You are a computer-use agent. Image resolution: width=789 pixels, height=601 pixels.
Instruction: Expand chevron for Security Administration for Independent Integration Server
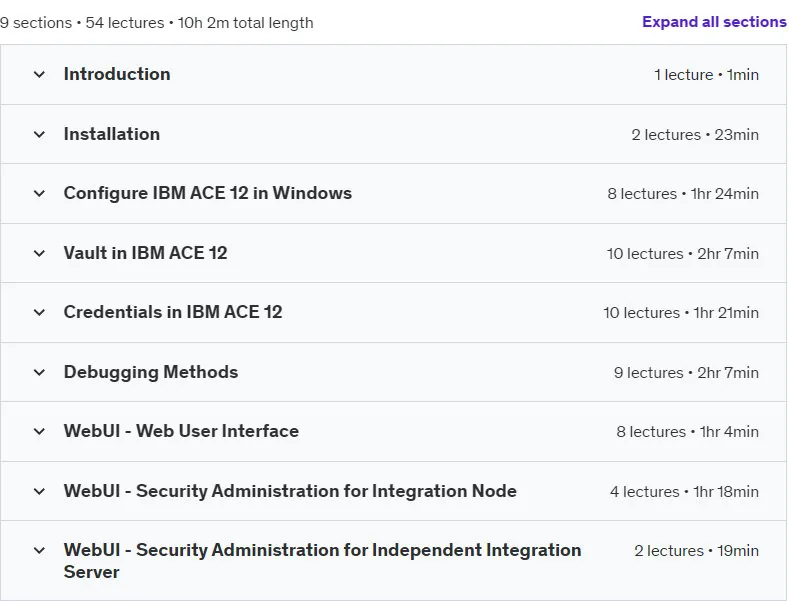[x=39, y=550]
